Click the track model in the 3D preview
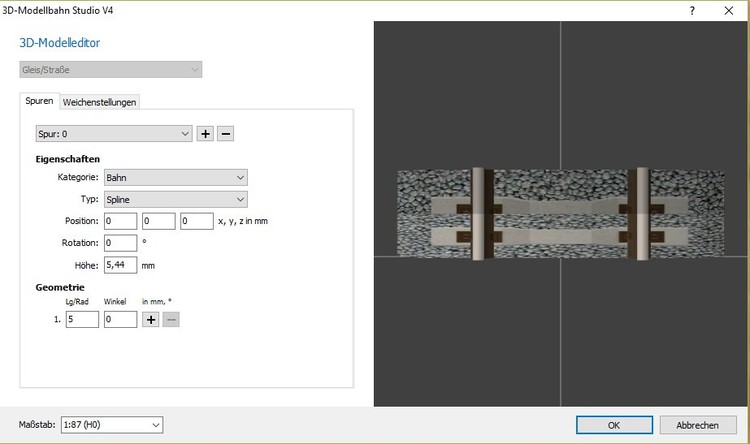Viewport: 750px width, 444px height. point(560,214)
